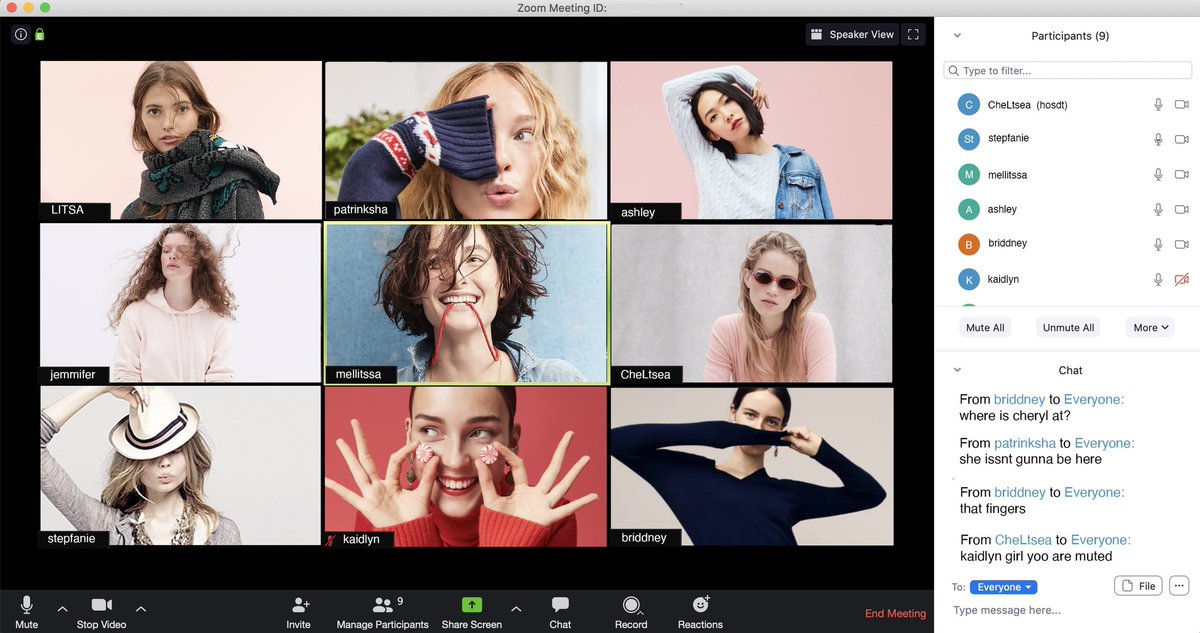Select kaidlyn's video tile
The image size is (1200, 633).
click(x=466, y=466)
